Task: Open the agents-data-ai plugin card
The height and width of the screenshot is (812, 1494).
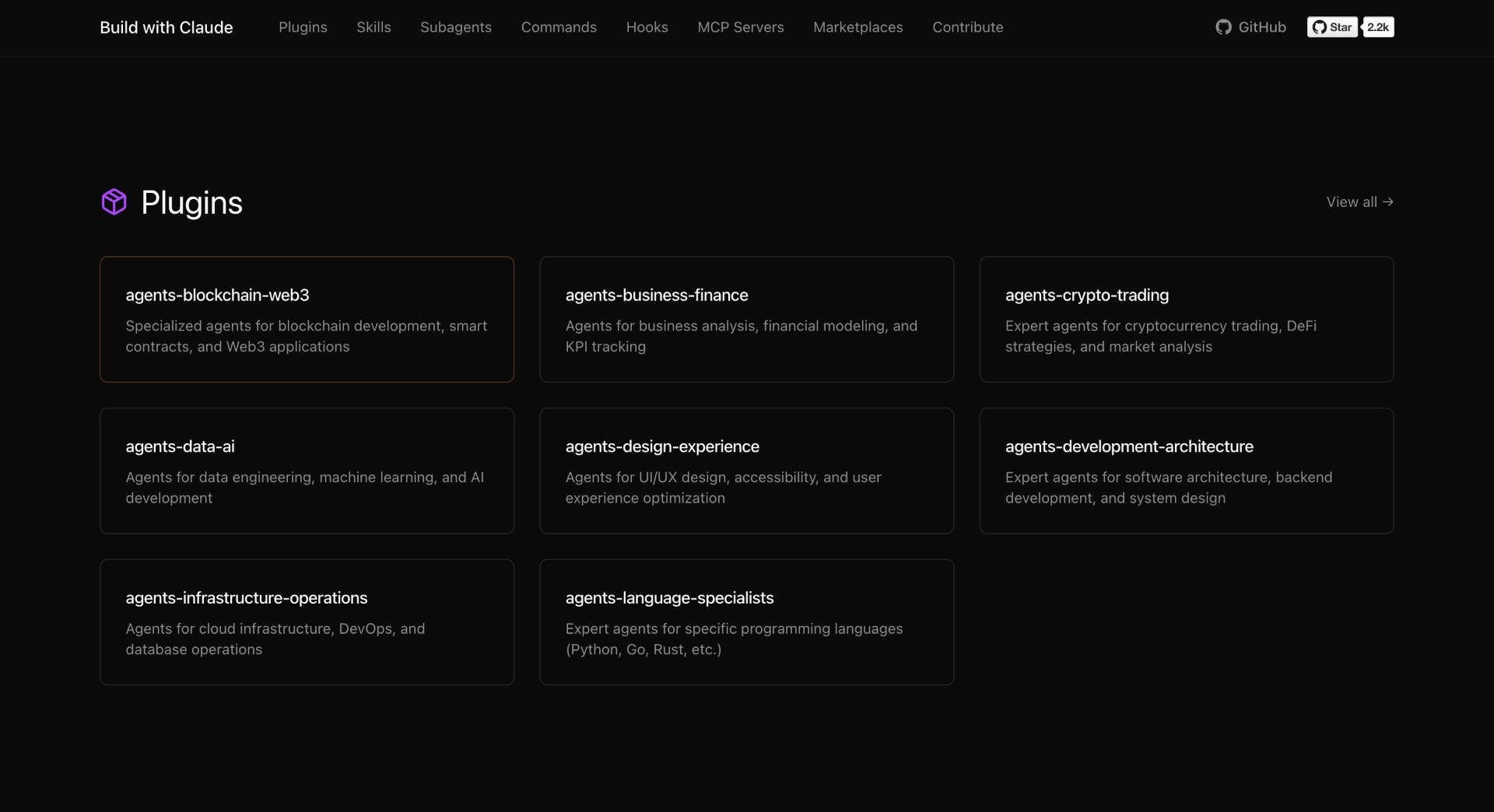Action: [307, 471]
